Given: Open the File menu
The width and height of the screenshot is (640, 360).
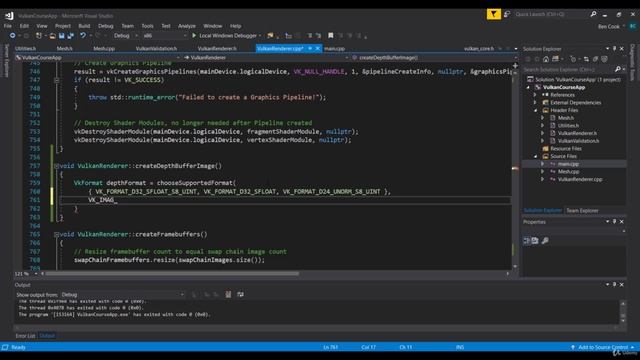Looking at the screenshot, I should [x=8, y=26].
